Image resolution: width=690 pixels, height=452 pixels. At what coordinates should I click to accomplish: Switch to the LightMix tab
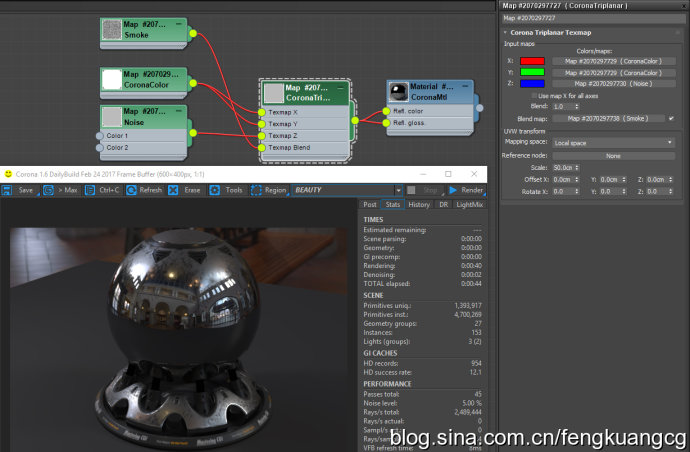(x=470, y=205)
